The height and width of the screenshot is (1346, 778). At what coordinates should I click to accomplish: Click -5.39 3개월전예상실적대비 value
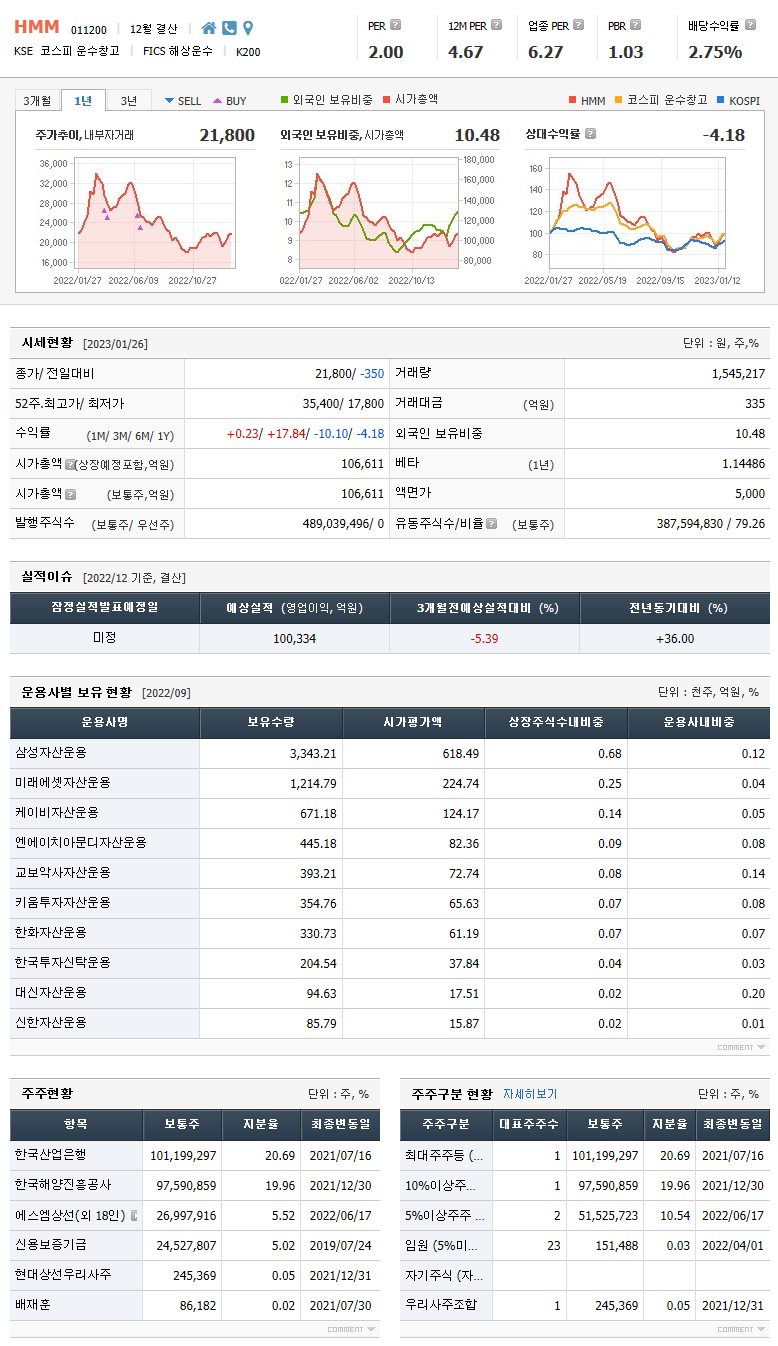(x=484, y=638)
